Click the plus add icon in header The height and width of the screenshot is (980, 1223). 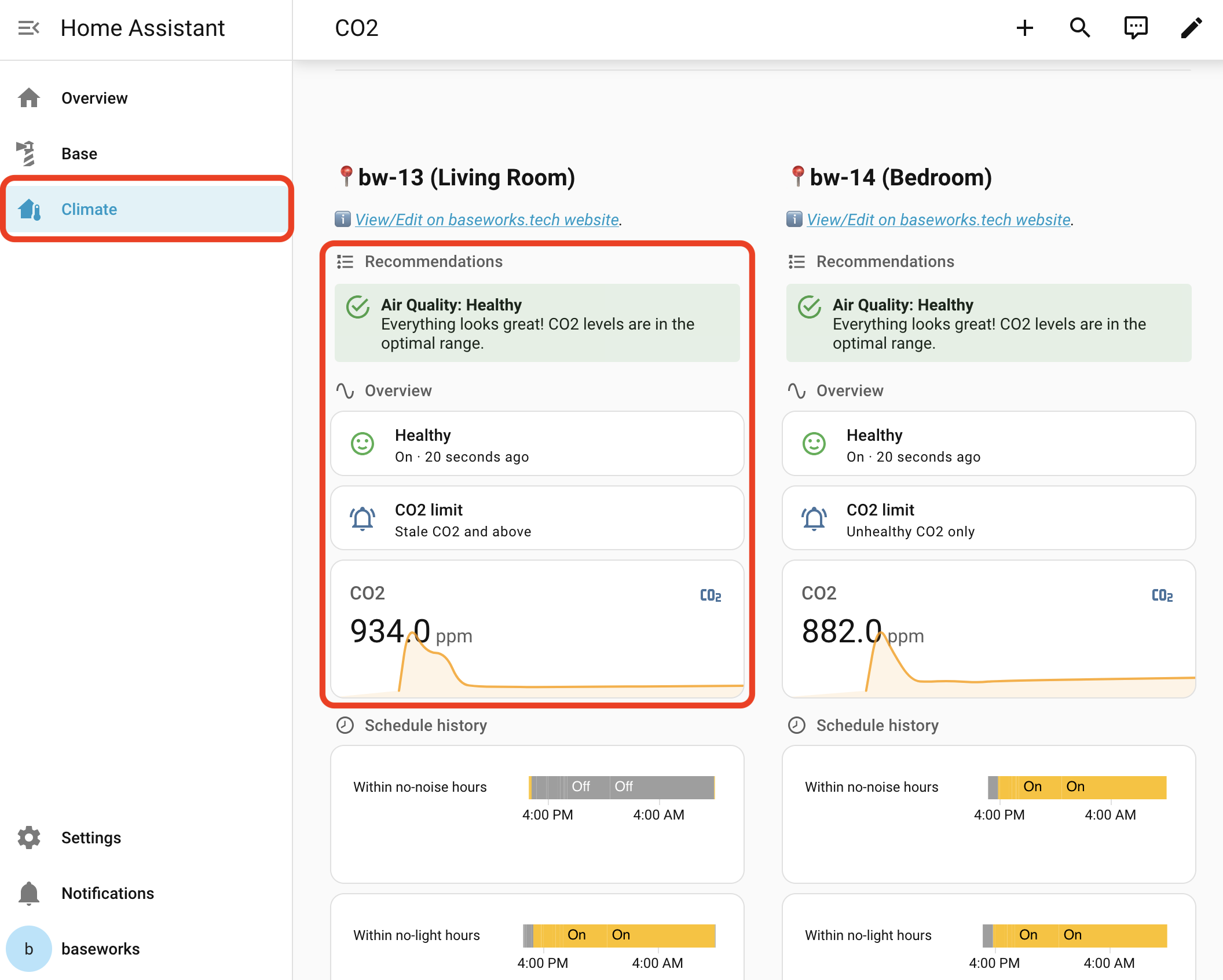click(1024, 28)
